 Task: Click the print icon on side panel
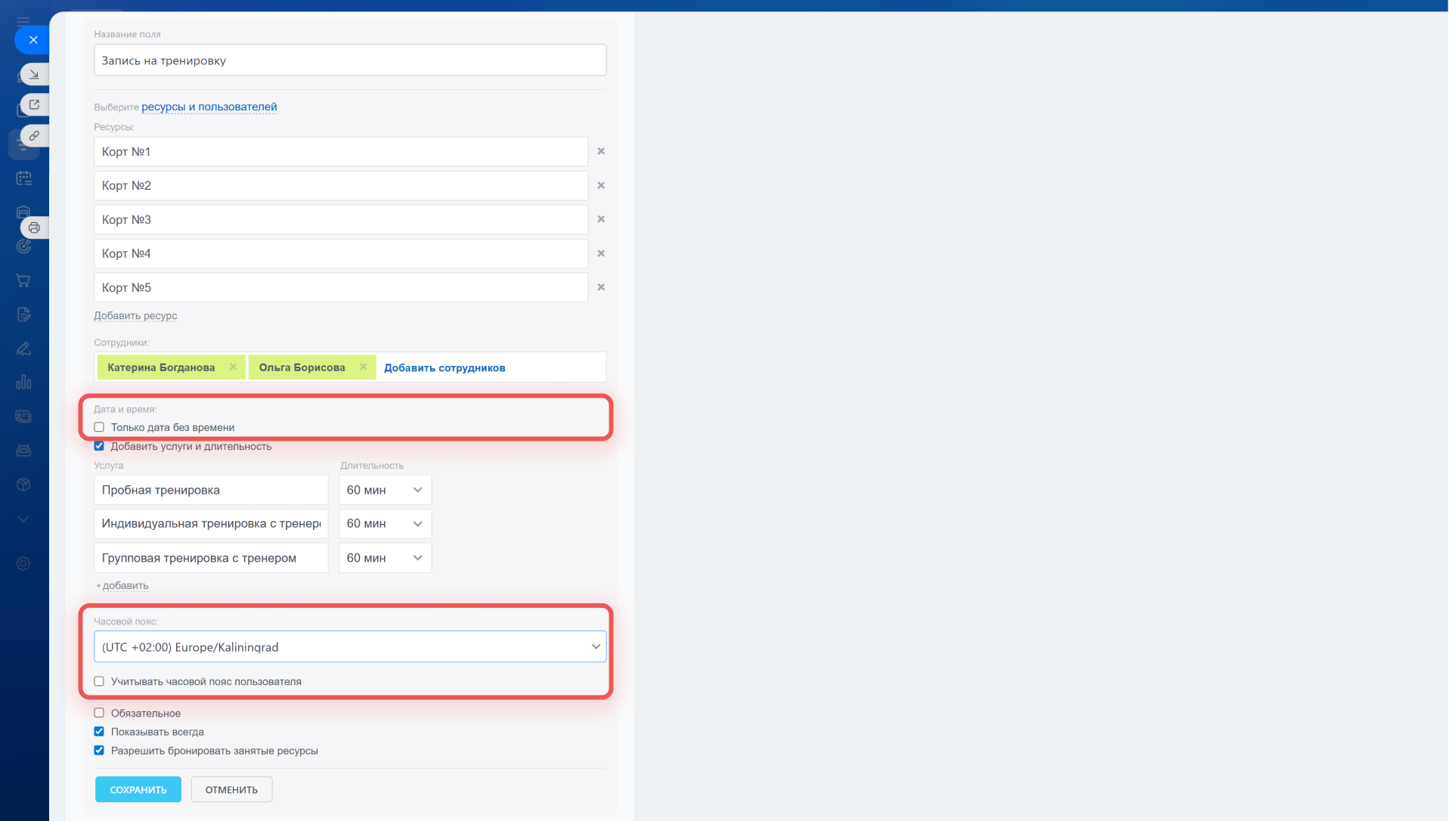(x=34, y=228)
